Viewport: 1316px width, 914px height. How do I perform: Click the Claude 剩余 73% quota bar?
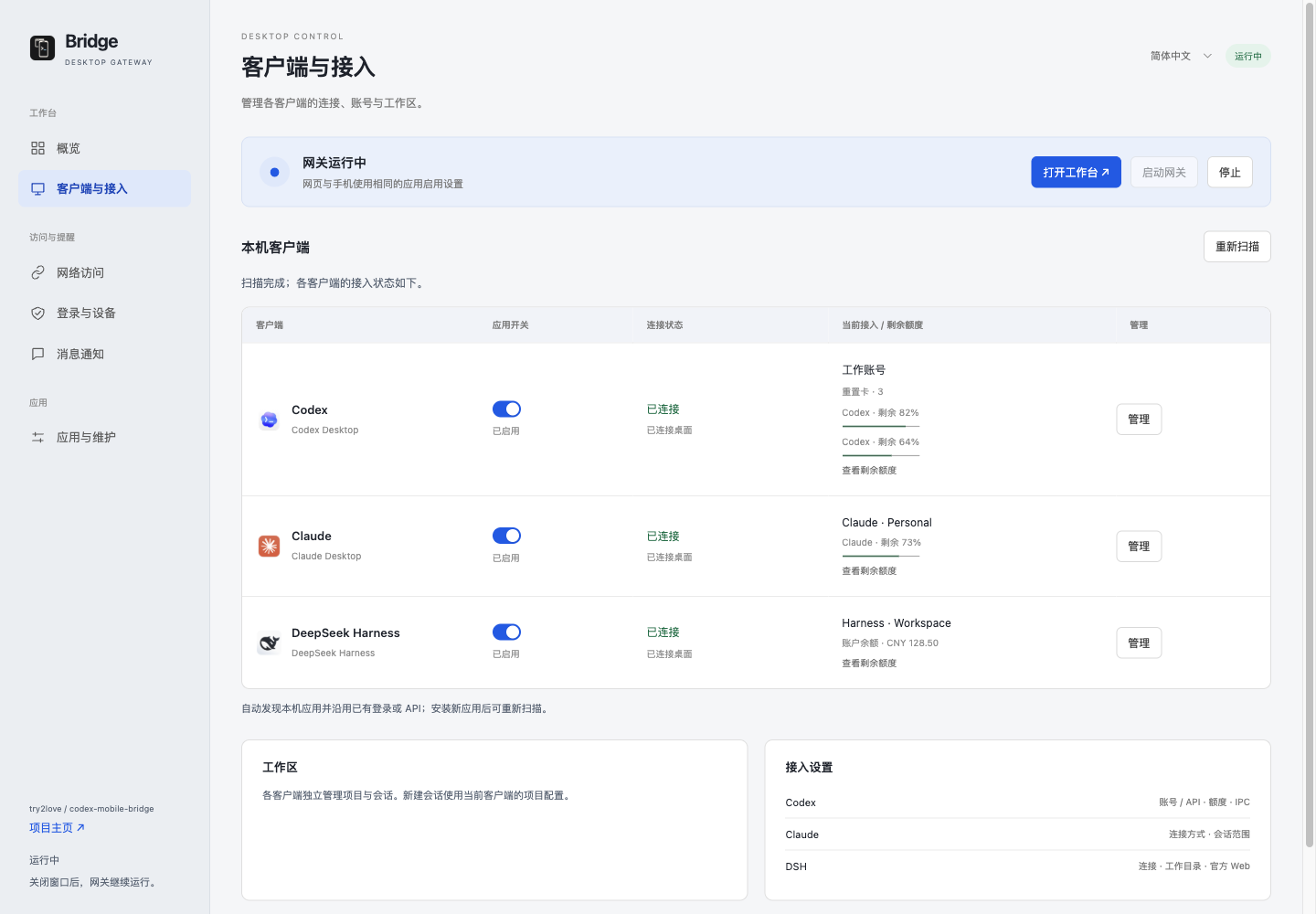tap(881, 556)
